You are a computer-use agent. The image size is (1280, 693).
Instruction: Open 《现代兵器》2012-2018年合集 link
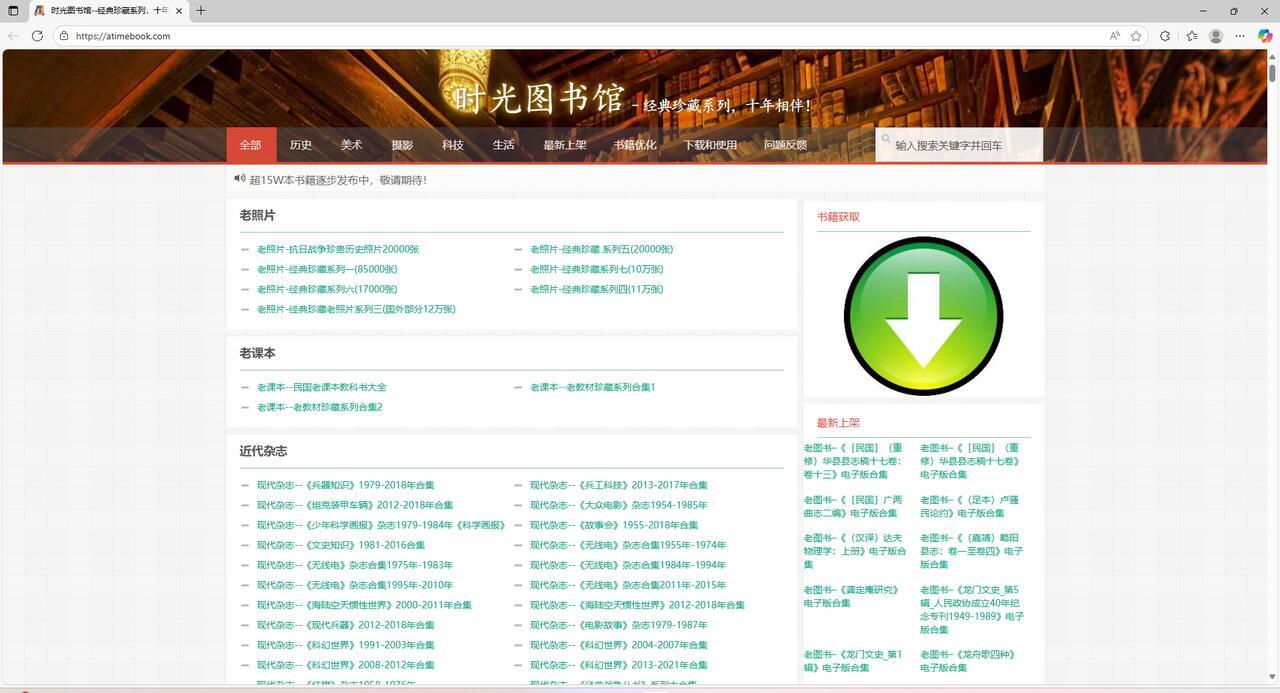(x=346, y=625)
